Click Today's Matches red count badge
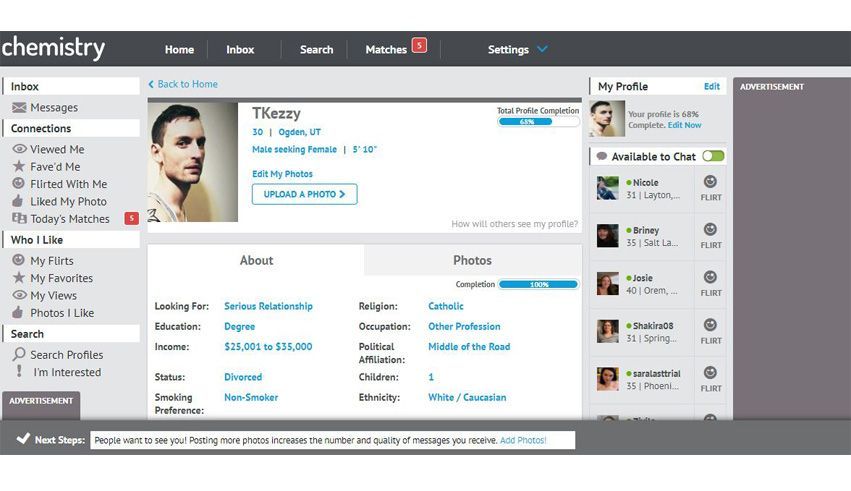851x491 pixels. pos(131,218)
